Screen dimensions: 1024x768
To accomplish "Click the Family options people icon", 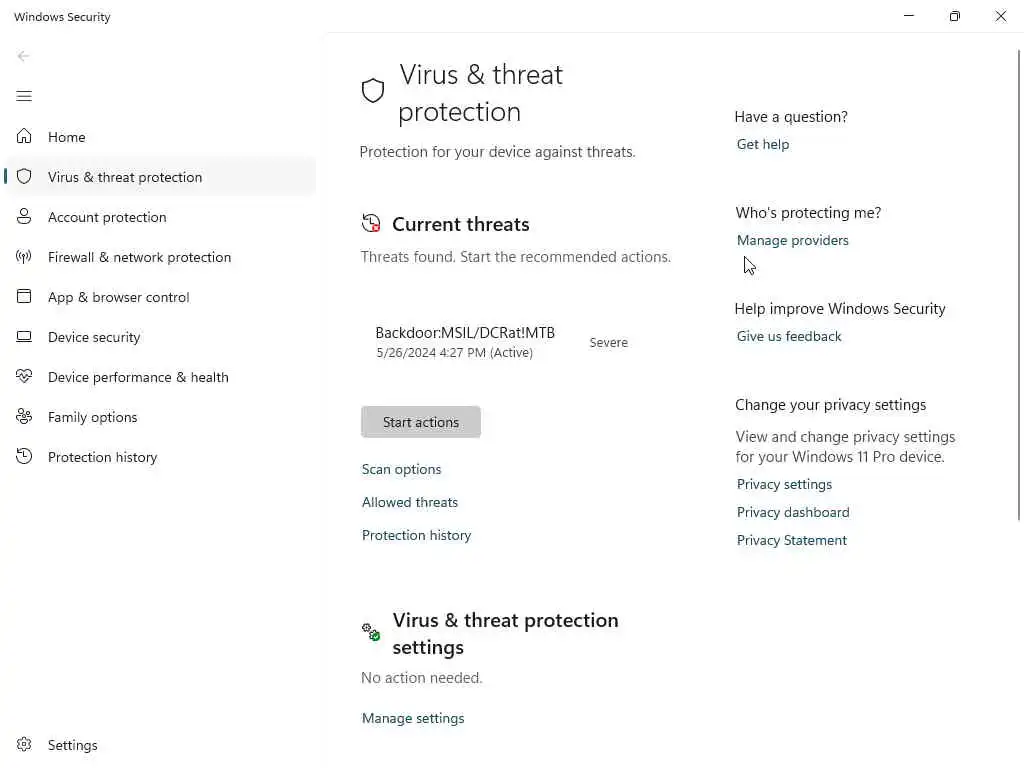I will (24, 417).
